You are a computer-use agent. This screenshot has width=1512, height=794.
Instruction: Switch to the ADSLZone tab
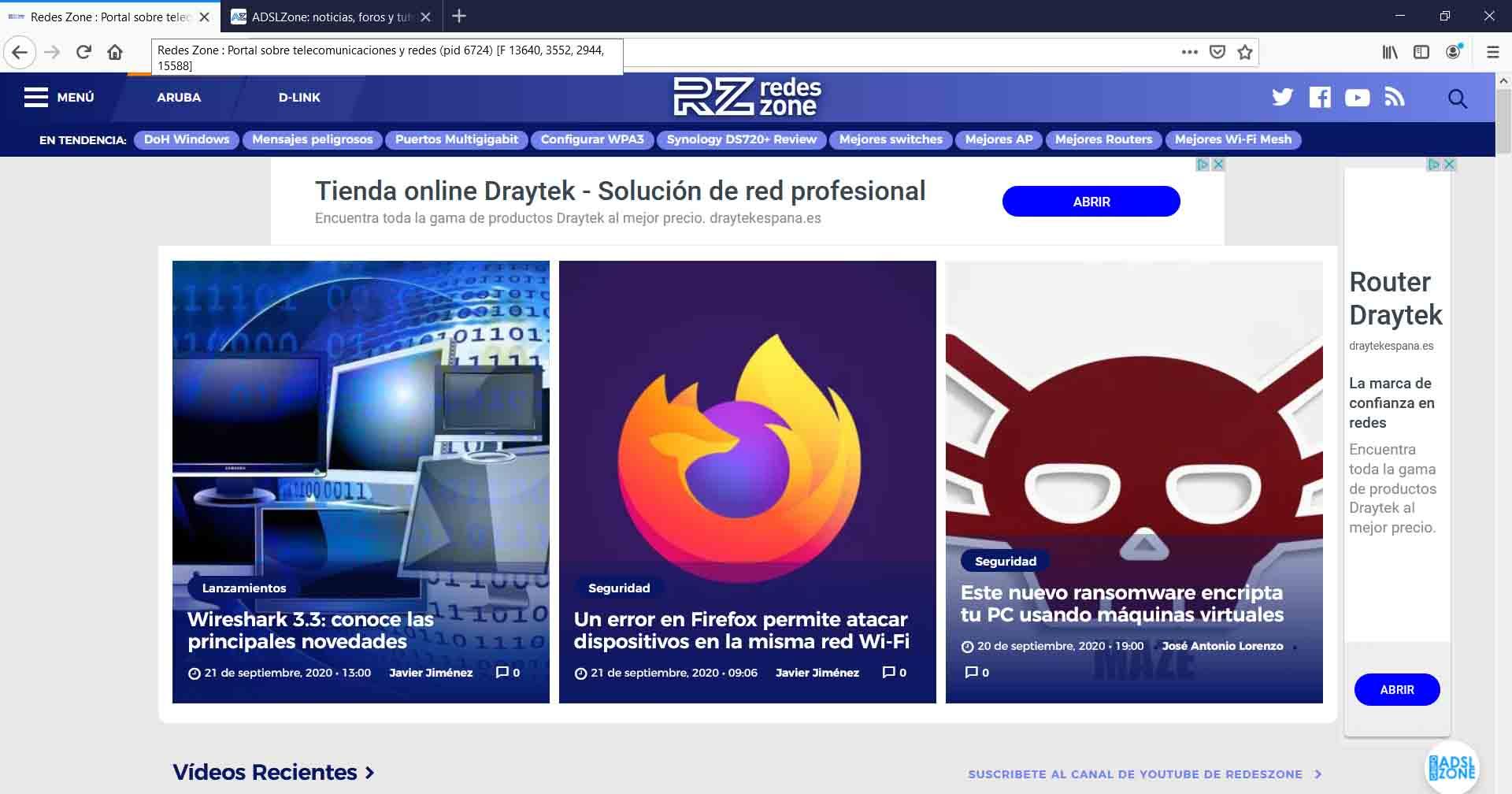click(x=331, y=17)
